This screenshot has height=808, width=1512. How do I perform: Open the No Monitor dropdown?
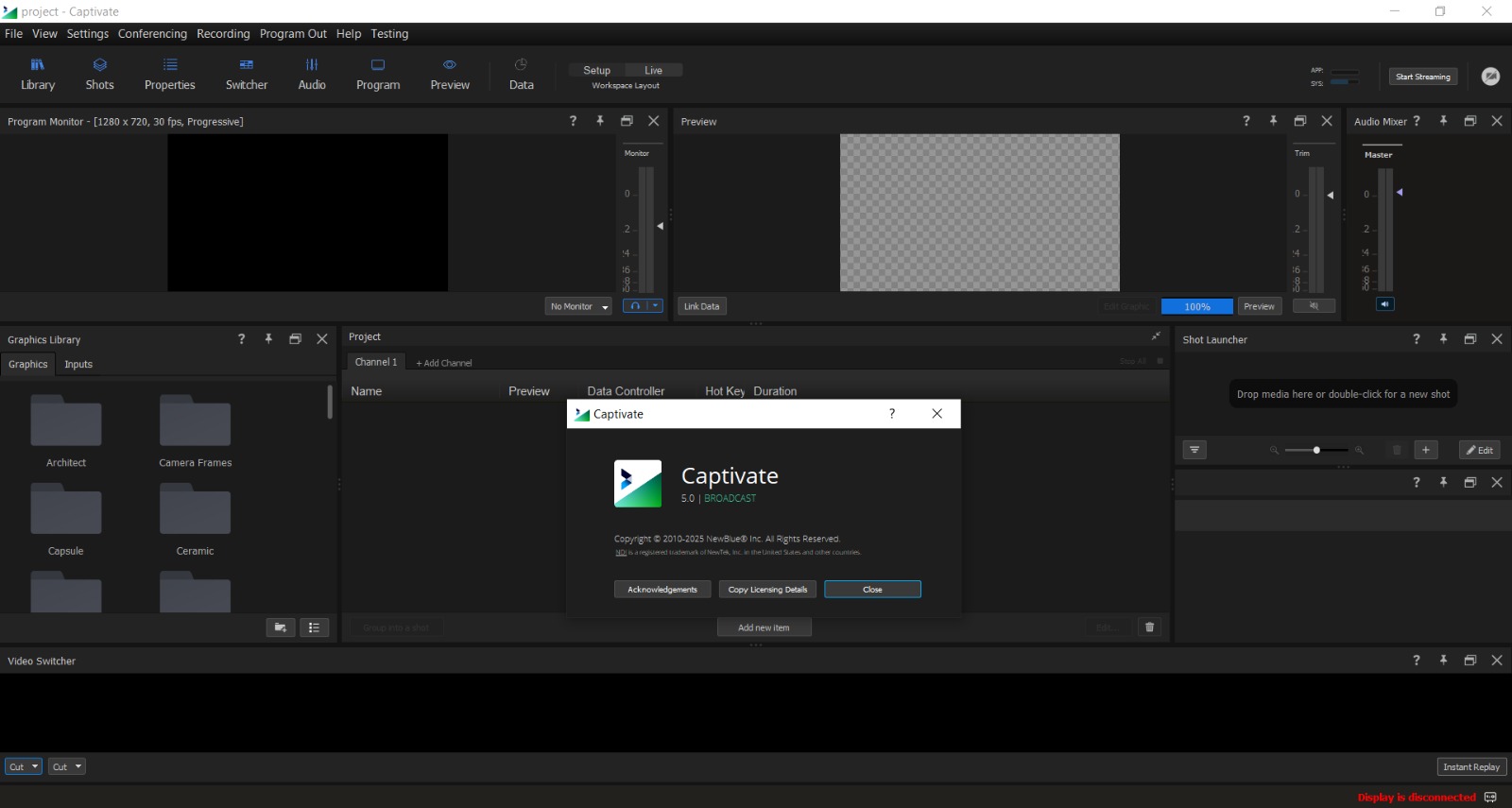(x=578, y=306)
